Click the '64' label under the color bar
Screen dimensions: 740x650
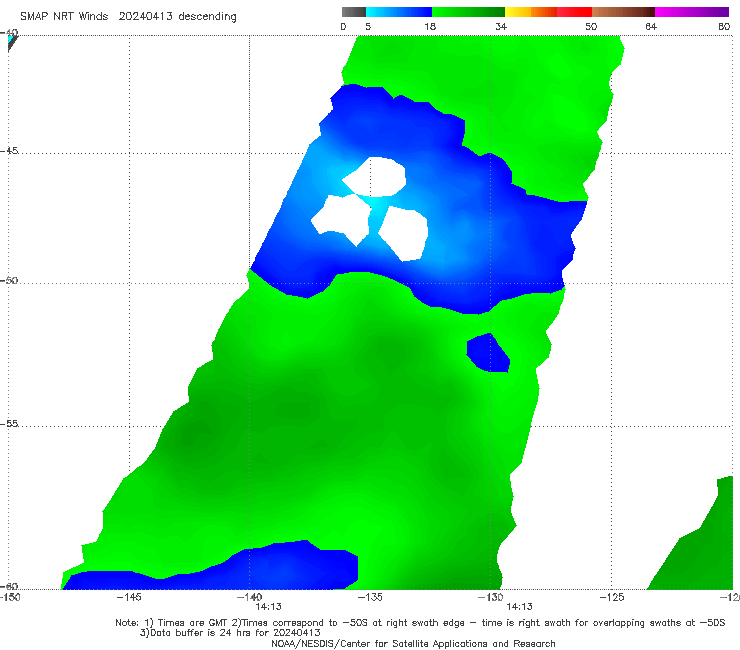pyautogui.click(x=651, y=26)
